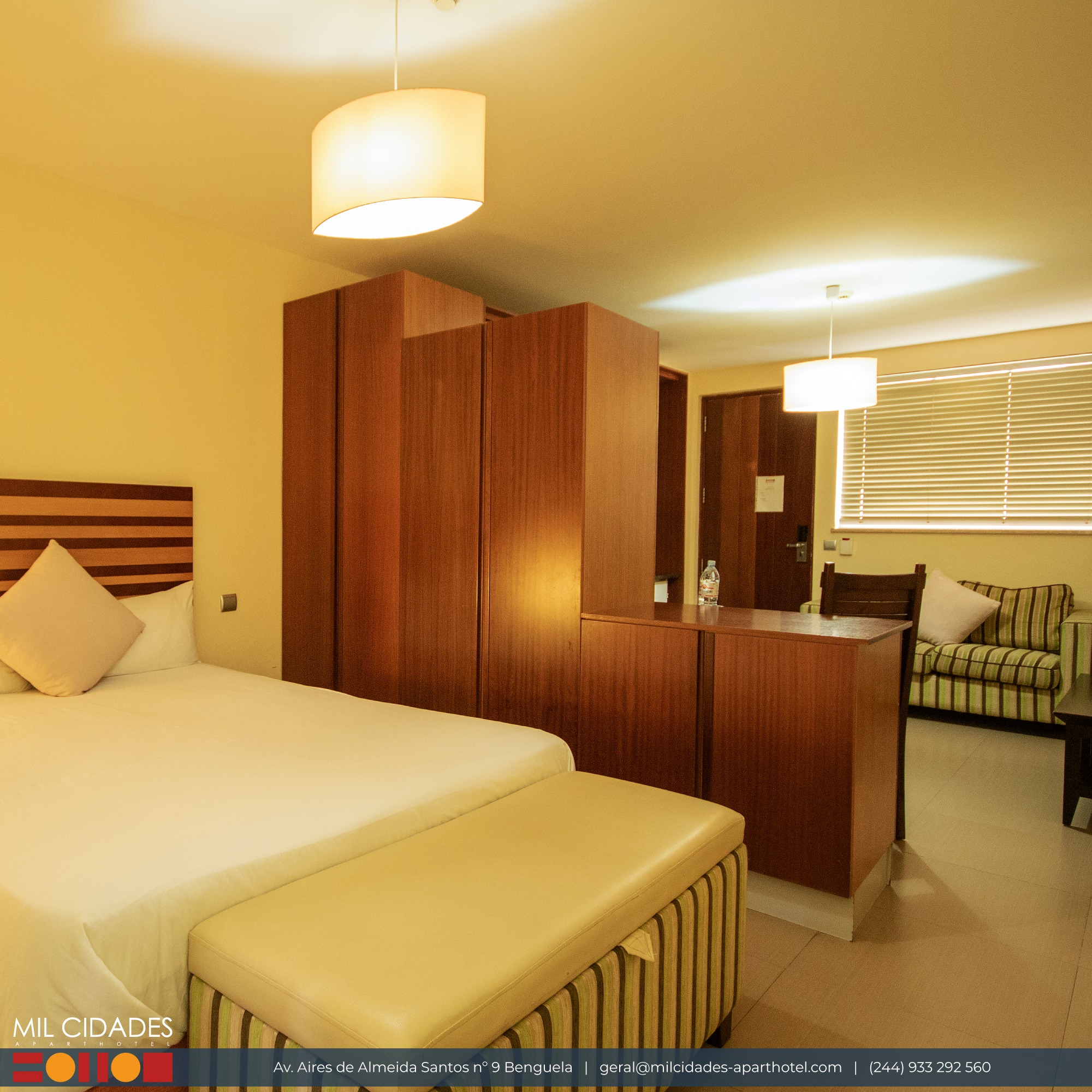This screenshot has width=1092, height=1092.
Task: Click the Mil Cidades Aparthotel logo text
Action: (x=93, y=1032)
